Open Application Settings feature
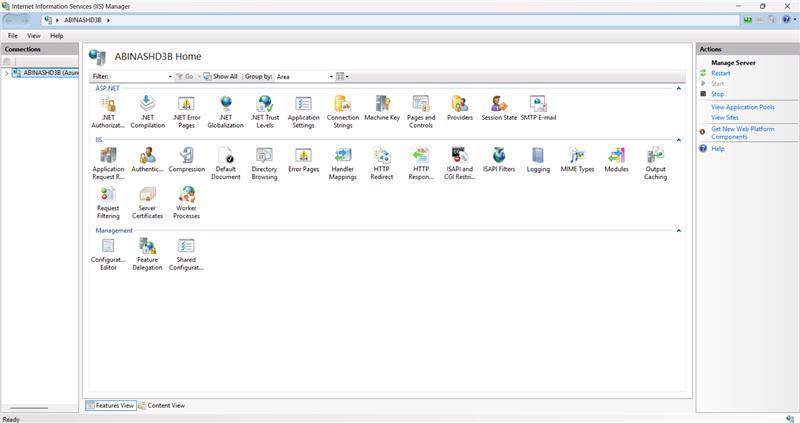 (x=304, y=111)
